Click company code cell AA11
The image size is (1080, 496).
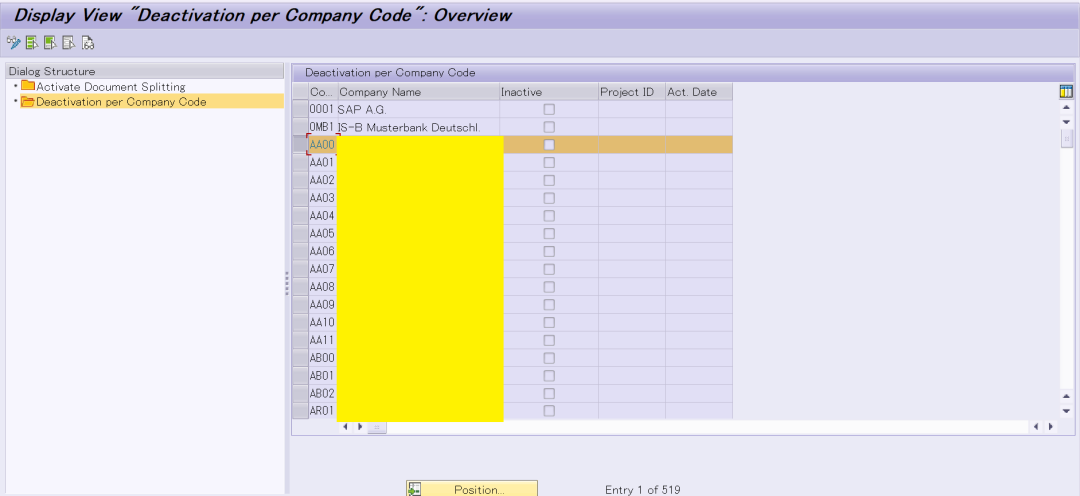pos(322,340)
